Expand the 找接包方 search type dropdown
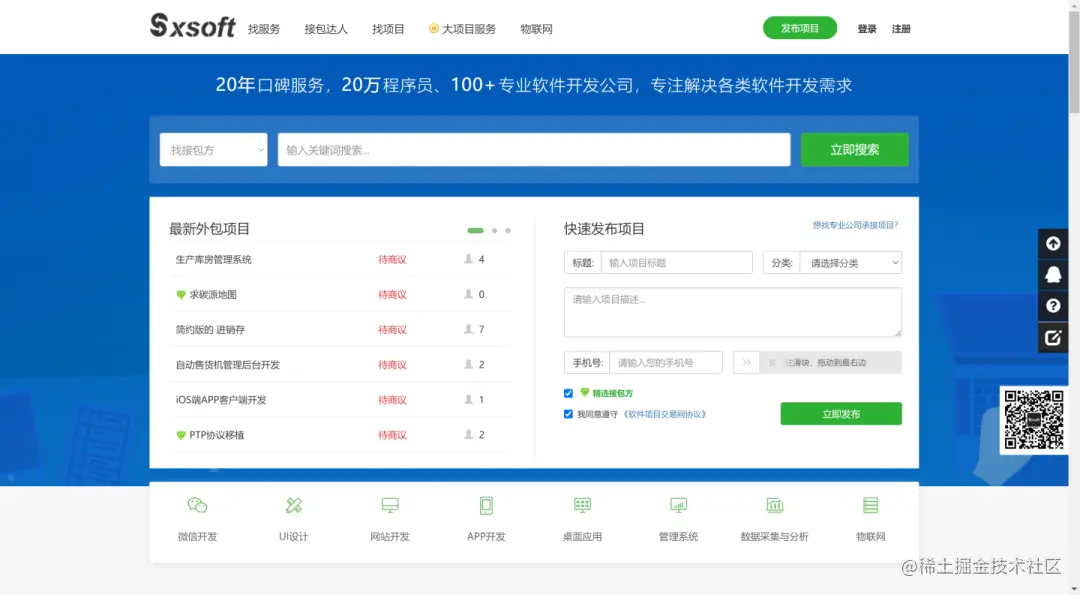1080x595 pixels. click(214, 149)
